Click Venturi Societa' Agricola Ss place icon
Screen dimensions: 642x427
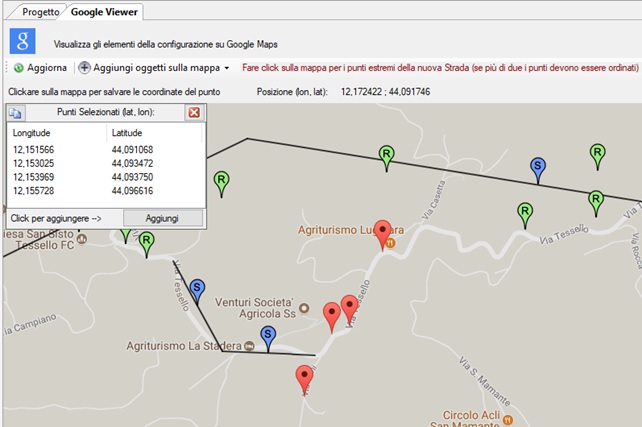(304, 308)
